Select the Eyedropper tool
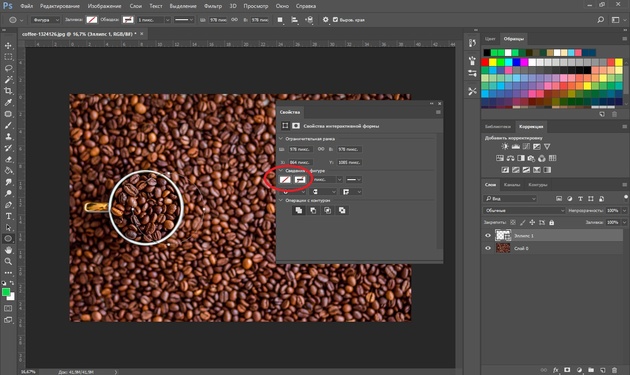The image size is (630, 375). [x=8, y=102]
